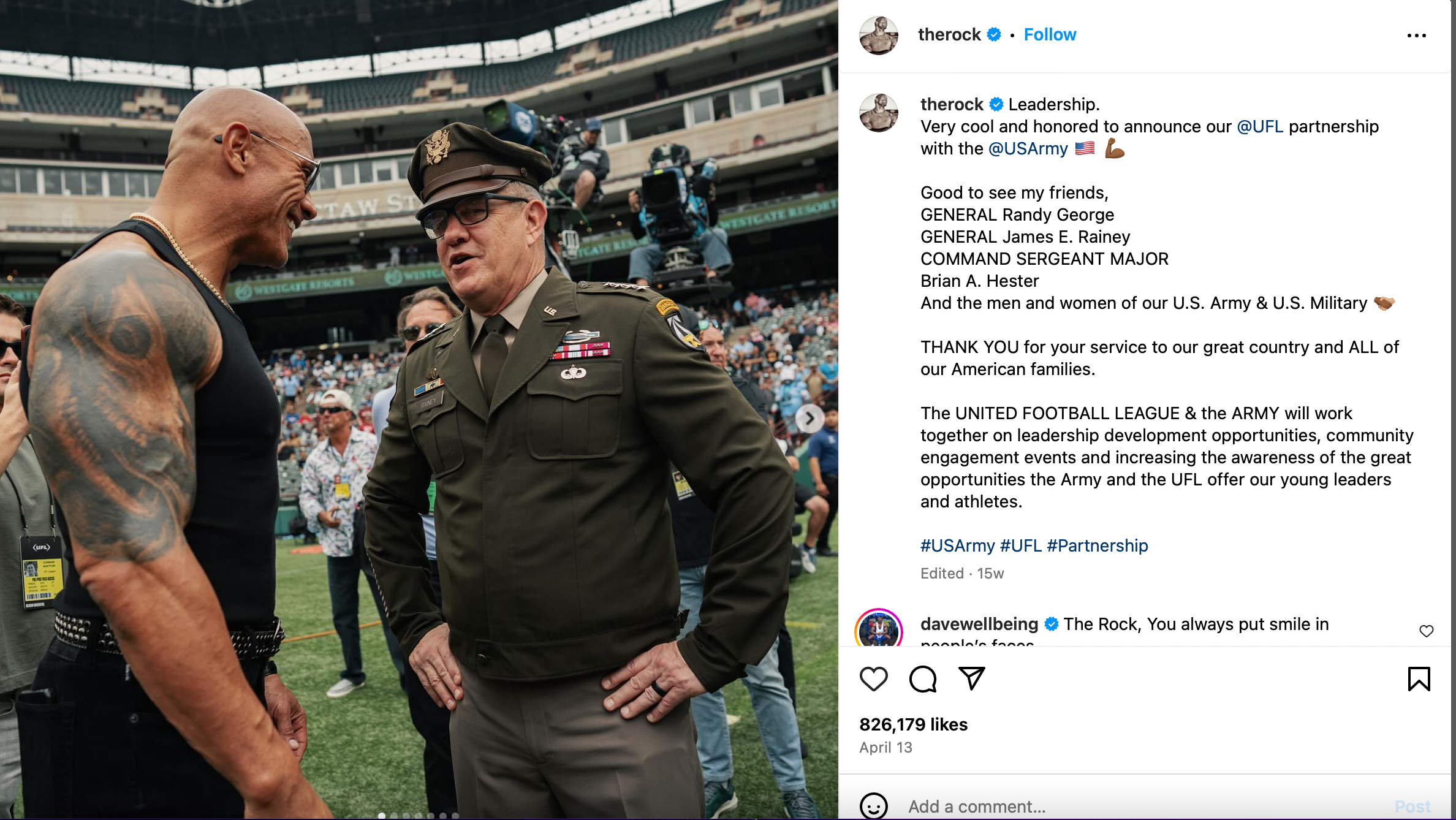Like davewellbeing's comment with the small heart

pyautogui.click(x=1426, y=631)
